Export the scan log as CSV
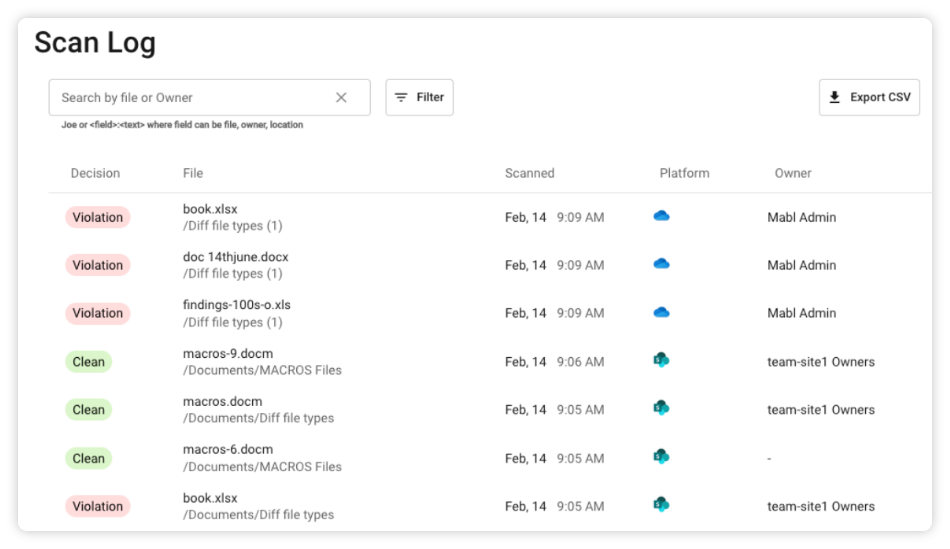This screenshot has width=950, height=549. 869,98
